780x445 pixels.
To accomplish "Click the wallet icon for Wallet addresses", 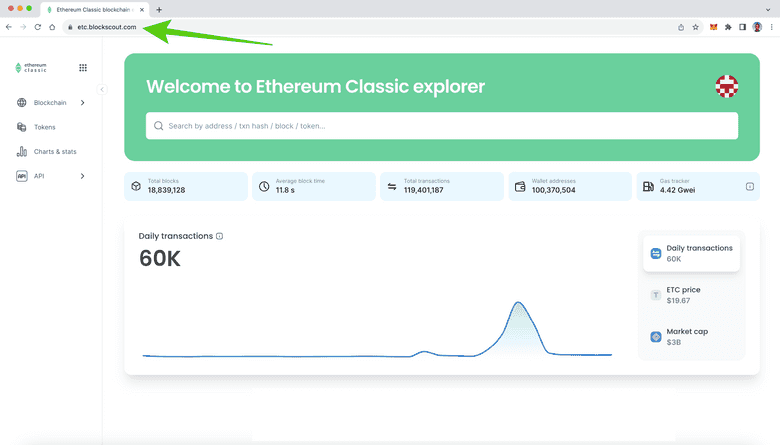I will 520,186.
